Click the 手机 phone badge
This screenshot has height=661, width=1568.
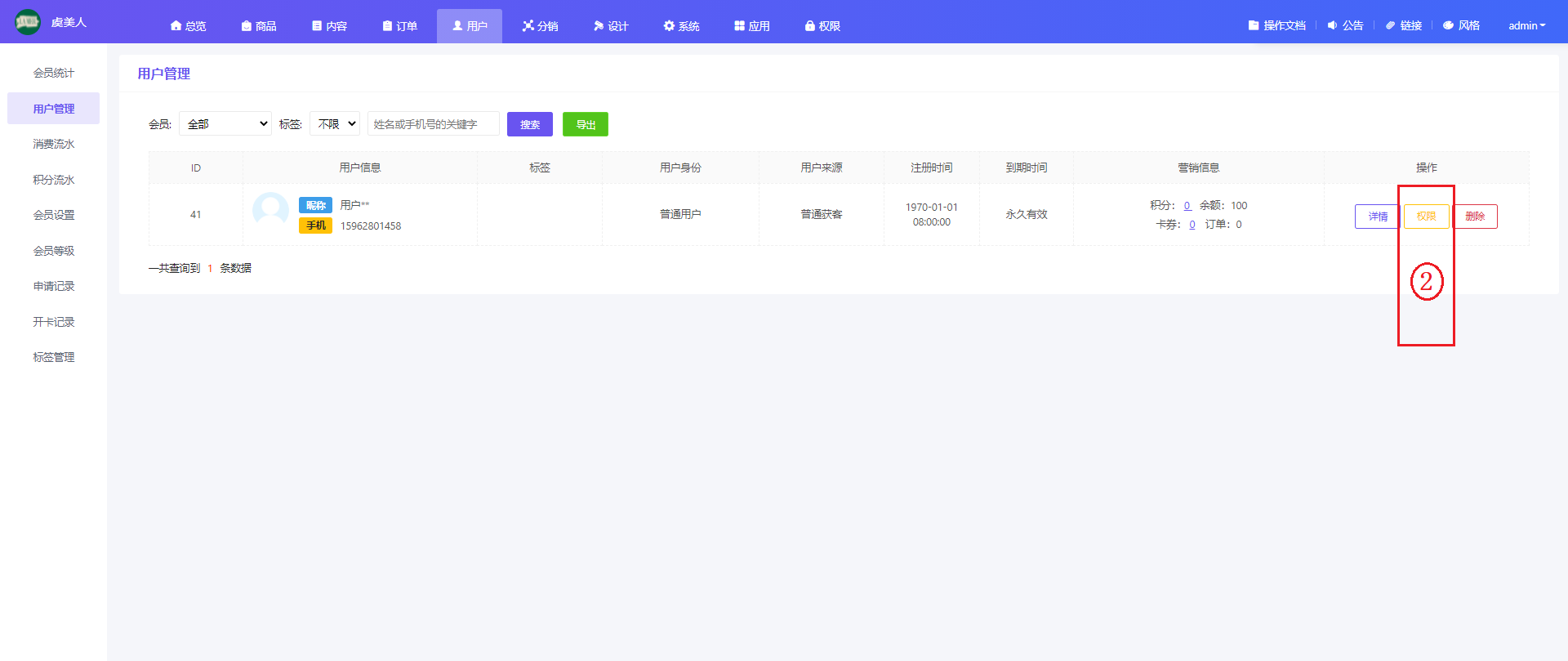tap(315, 226)
